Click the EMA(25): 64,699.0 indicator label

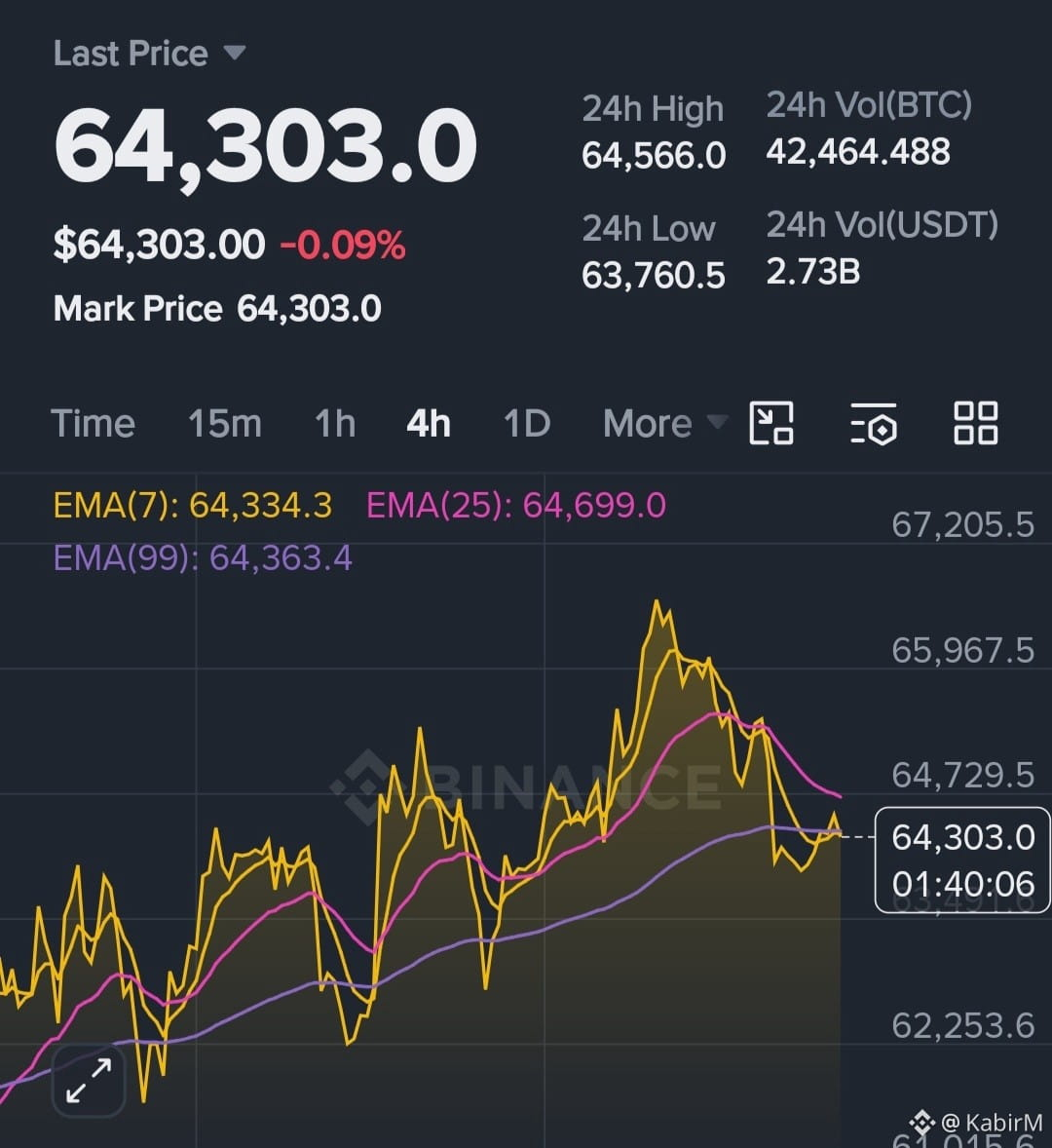coord(515,505)
